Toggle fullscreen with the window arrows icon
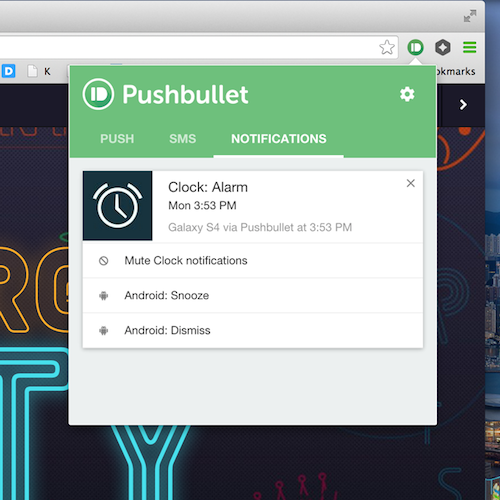 click(x=470, y=16)
